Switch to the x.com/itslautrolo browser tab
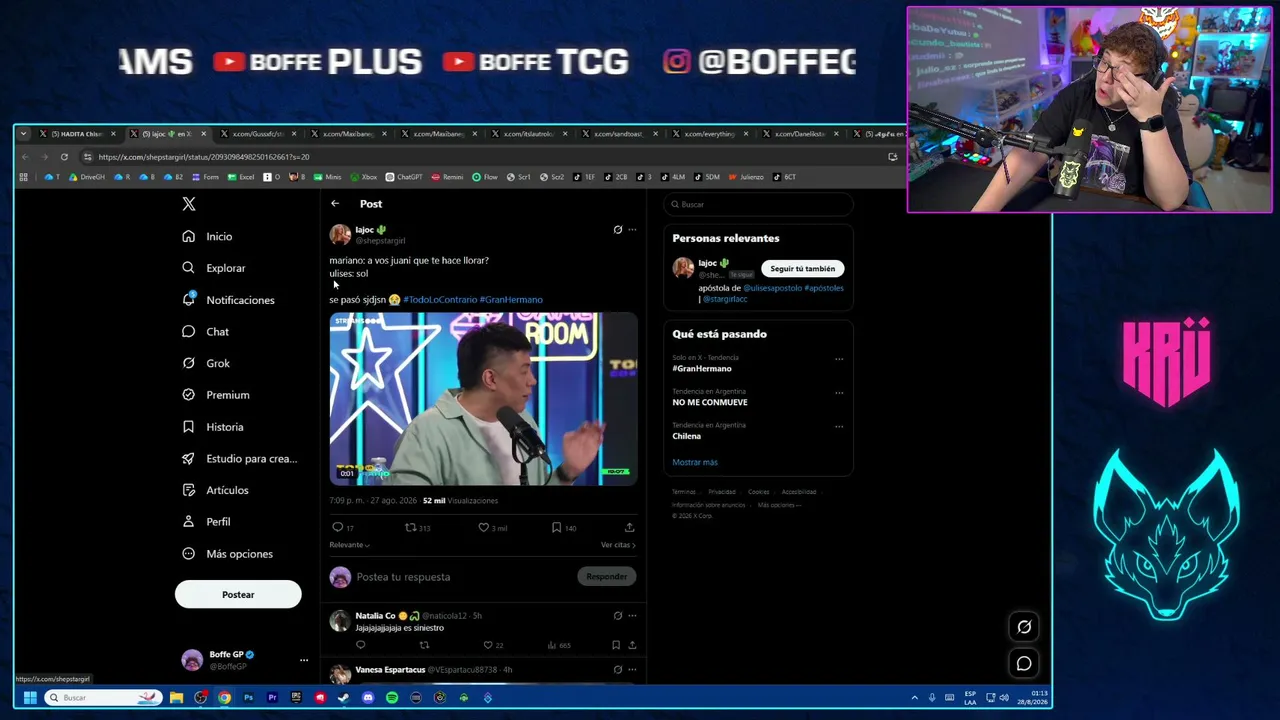 (x=528, y=134)
